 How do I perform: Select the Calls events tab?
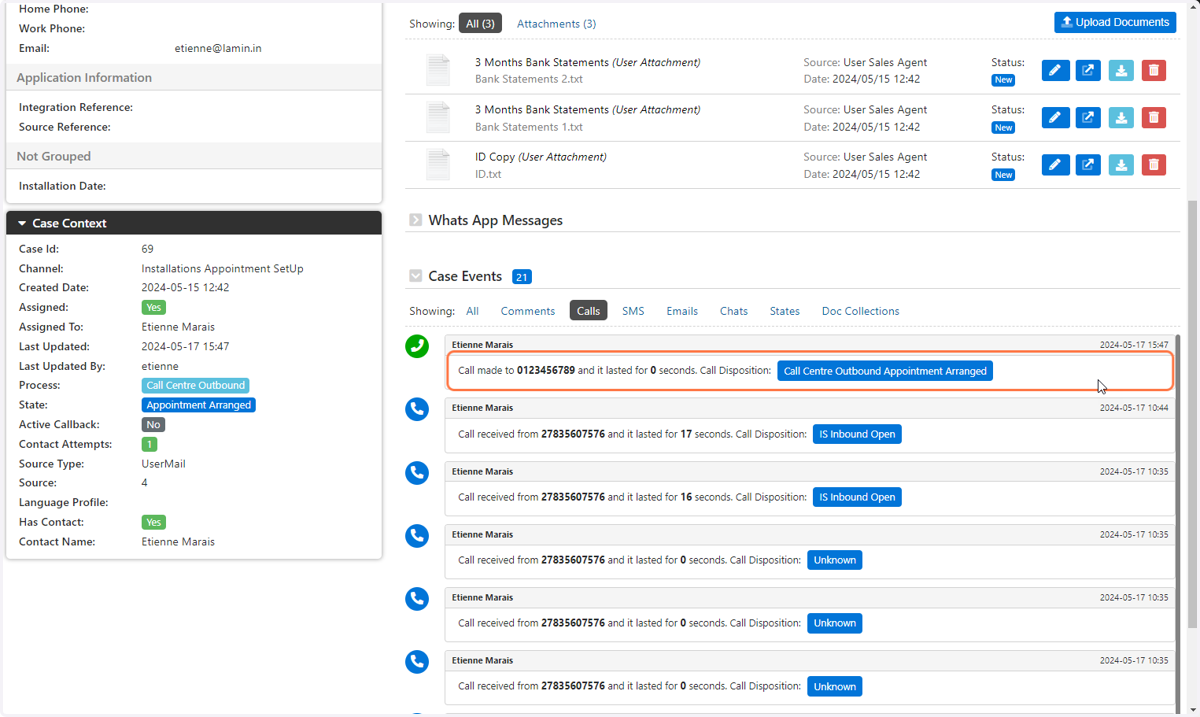[589, 311]
